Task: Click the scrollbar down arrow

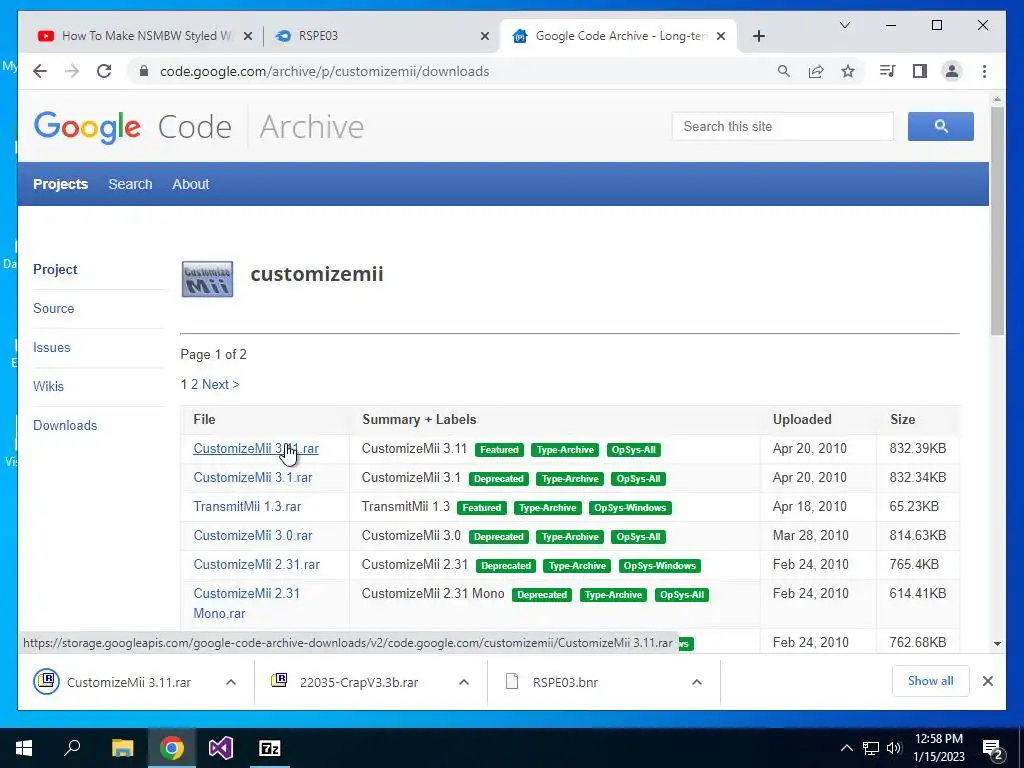Action: pyautogui.click(x=997, y=643)
